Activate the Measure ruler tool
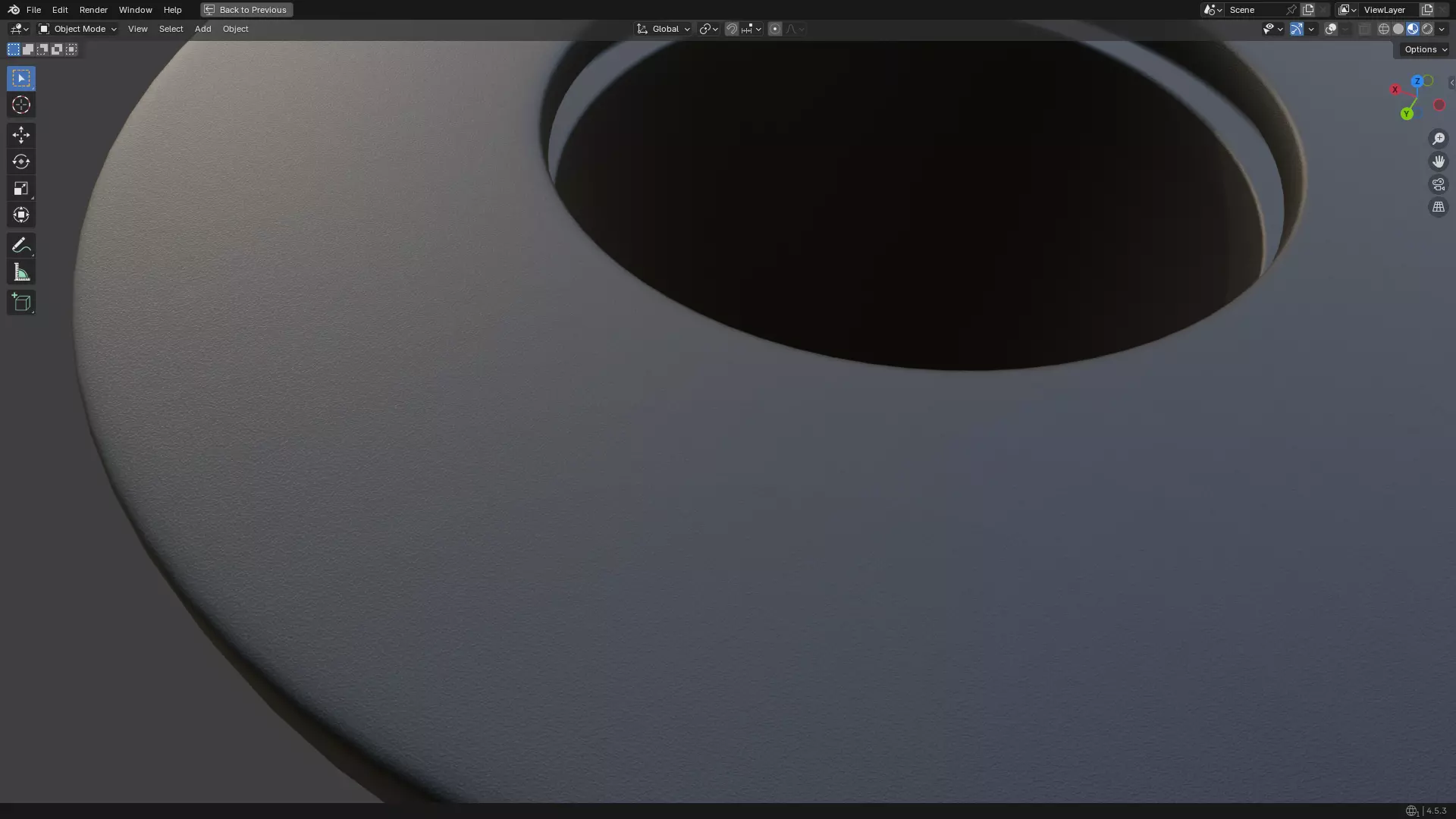The image size is (1456, 819). pyautogui.click(x=21, y=273)
